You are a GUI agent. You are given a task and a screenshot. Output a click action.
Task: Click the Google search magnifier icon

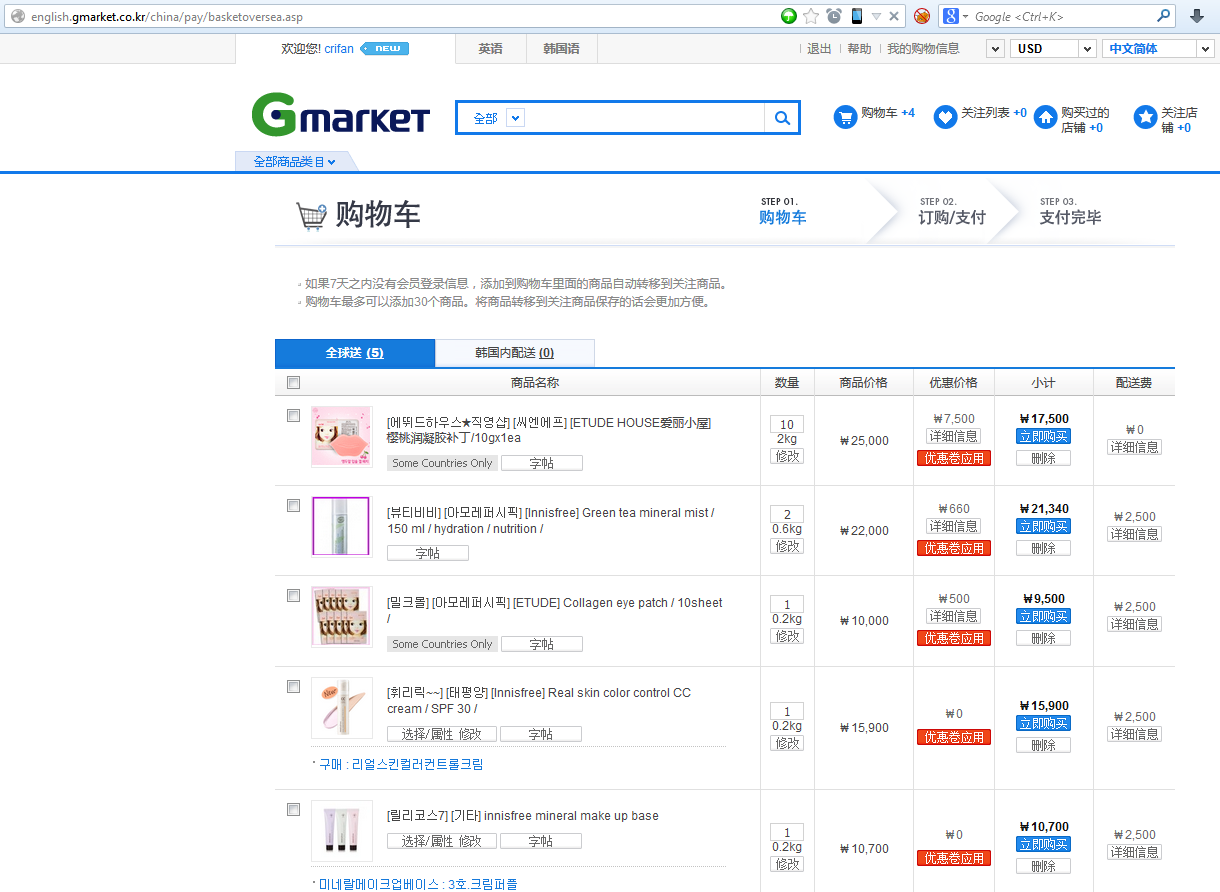tap(1164, 16)
